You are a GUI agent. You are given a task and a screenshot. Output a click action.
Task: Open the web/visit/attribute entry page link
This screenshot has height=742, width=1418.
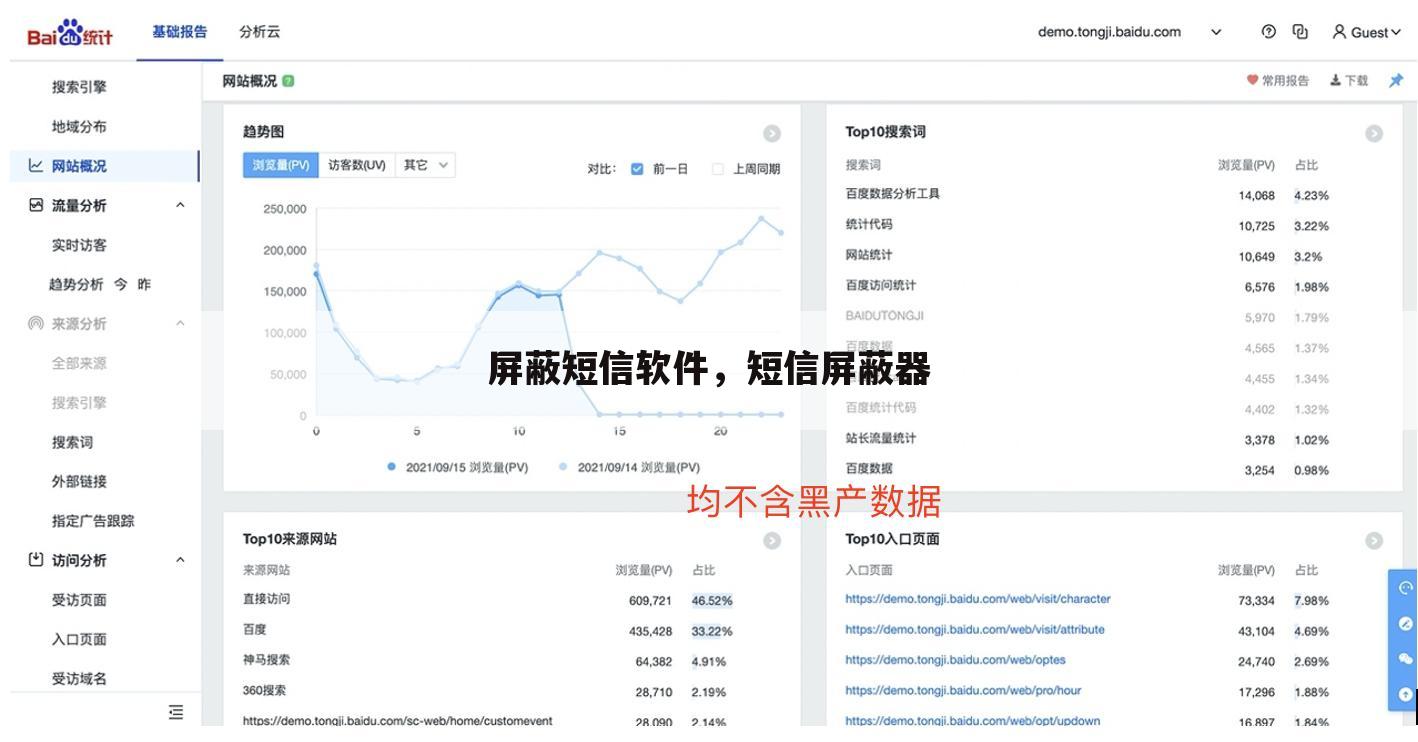pos(975,630)
